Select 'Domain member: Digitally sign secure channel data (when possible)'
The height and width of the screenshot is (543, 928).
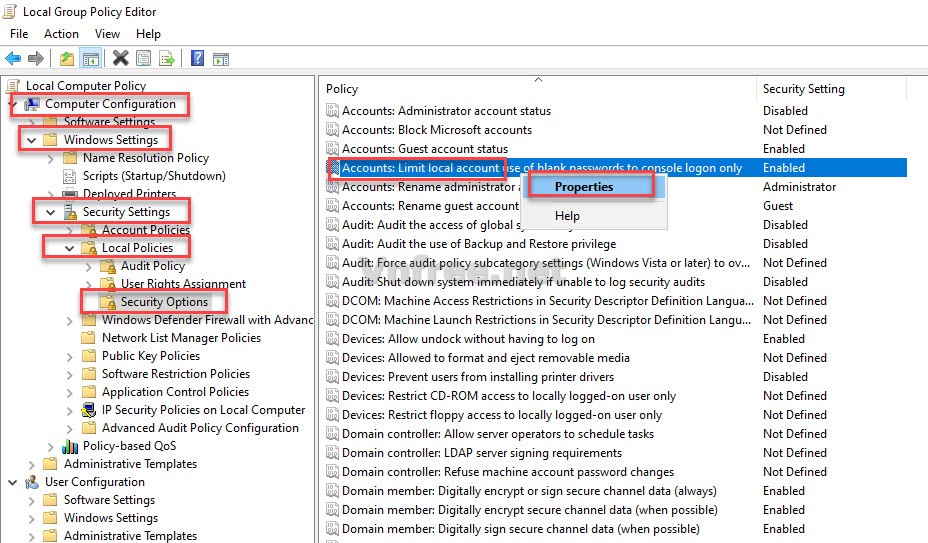[x=520, y=529]
